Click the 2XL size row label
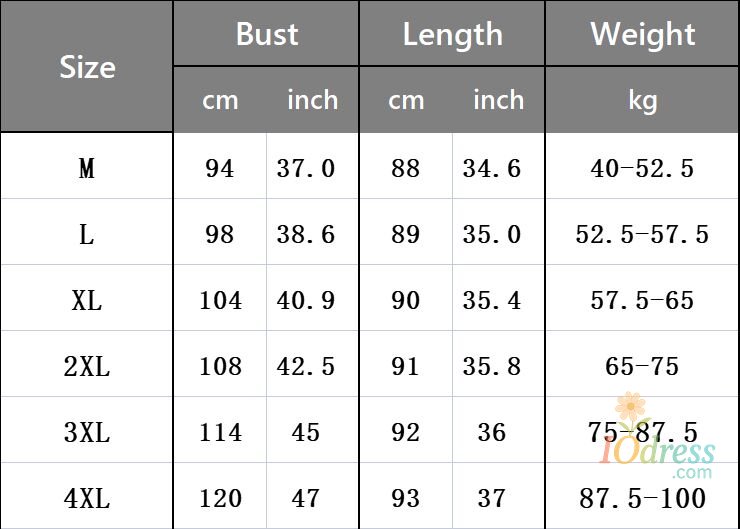Image resolution: width=740 pixels, height=529 pixels. point(87,367)
